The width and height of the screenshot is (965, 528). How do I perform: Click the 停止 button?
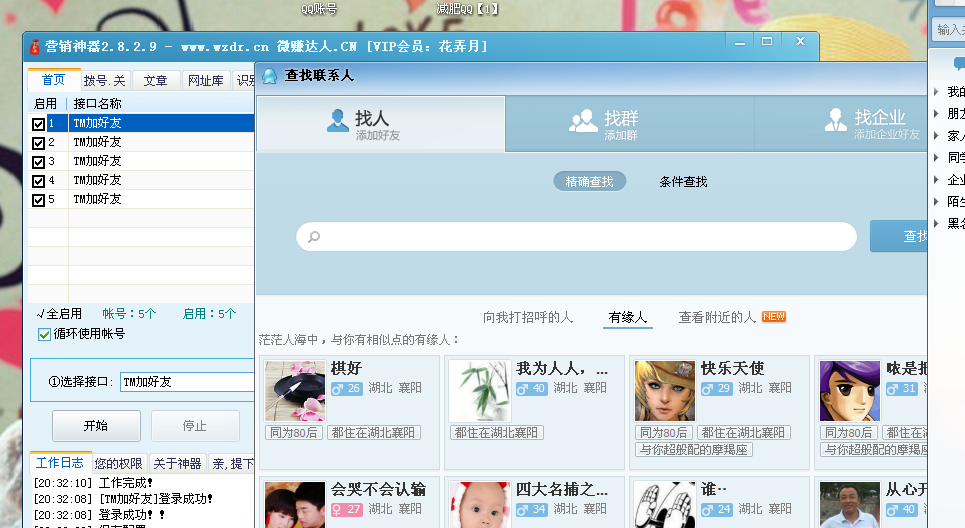coord(195,426)
